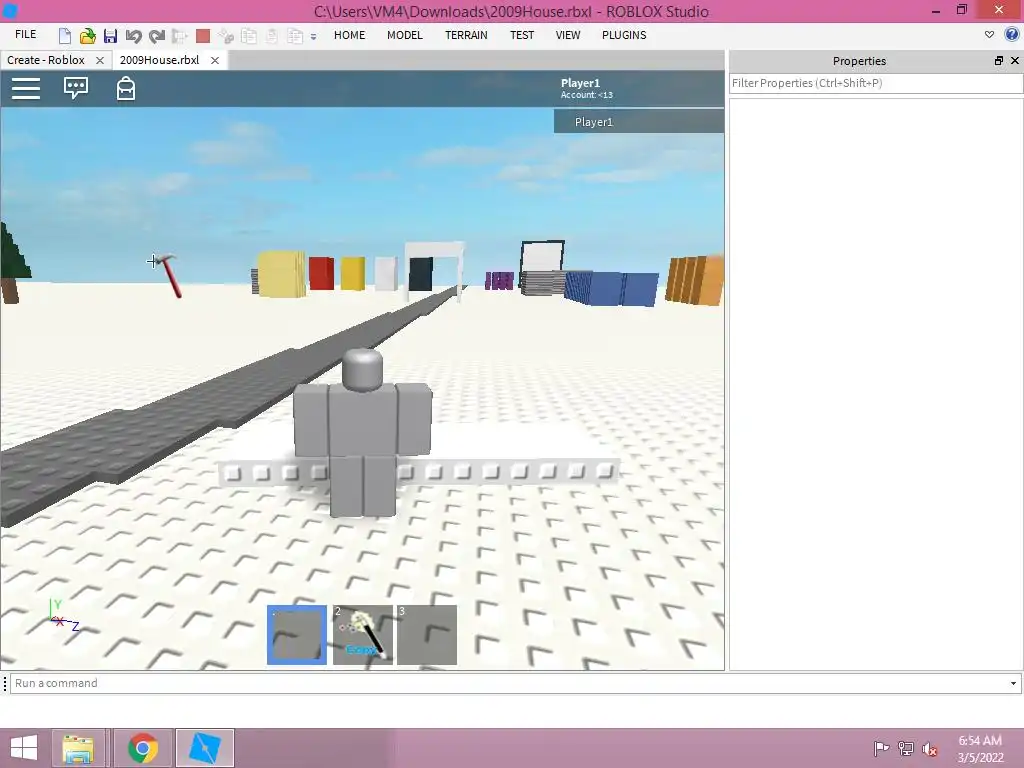Collapse the ribbon with chevron icon
1024x768 pixels.
pyautogui.click(x=989, y=35)
